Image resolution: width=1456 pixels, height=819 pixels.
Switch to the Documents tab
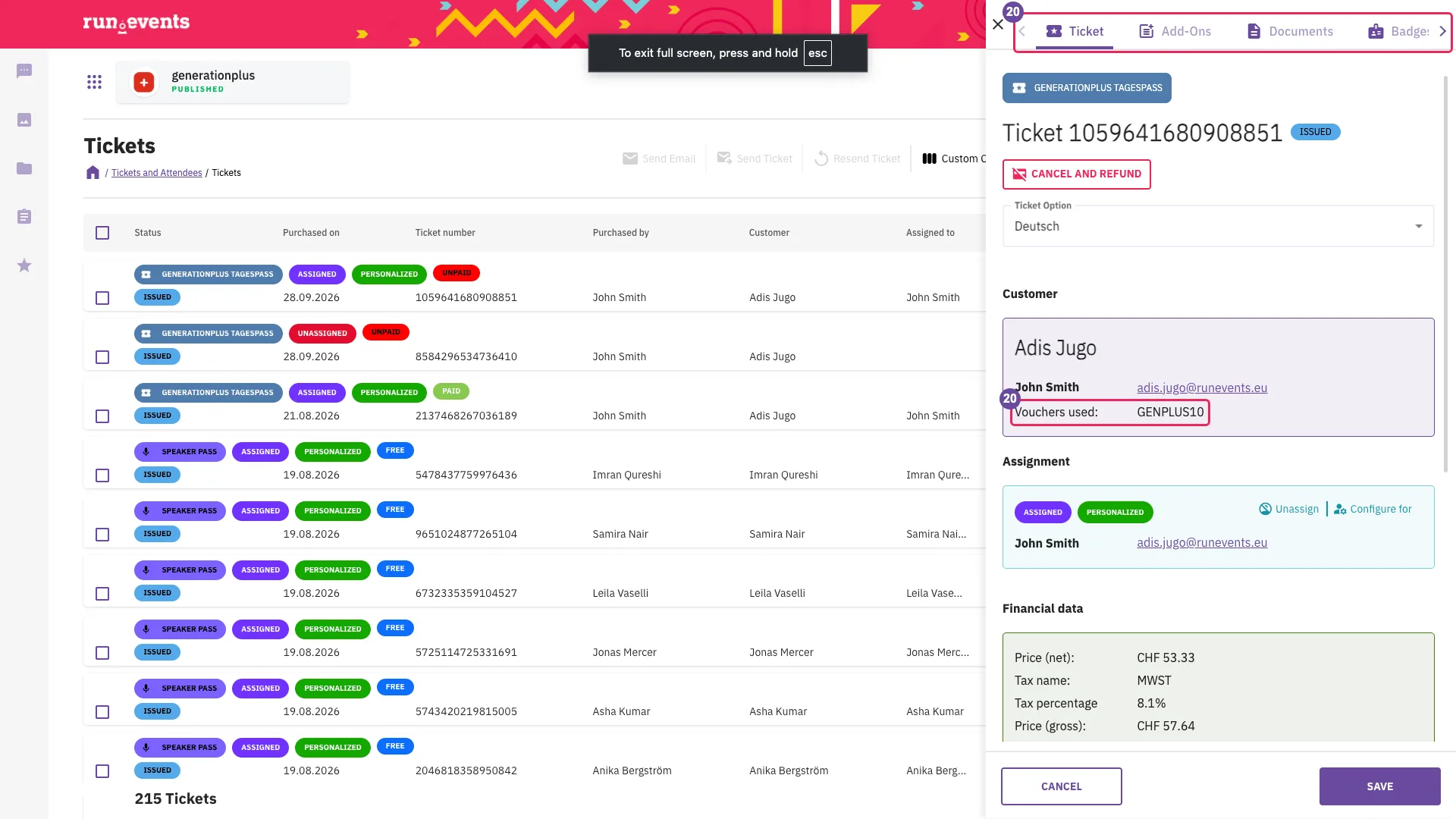tap(1290, 31)
